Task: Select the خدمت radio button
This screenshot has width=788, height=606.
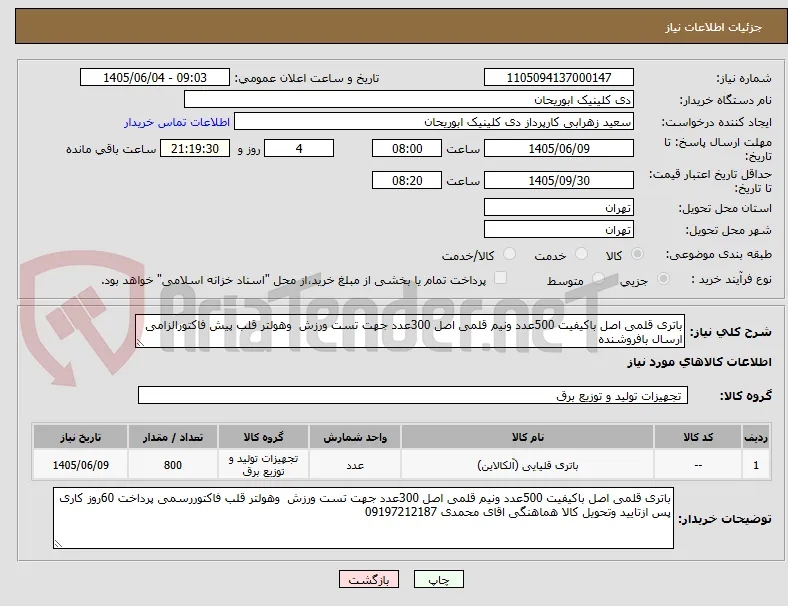Action: pyautogui.click(x=581, y=254)
